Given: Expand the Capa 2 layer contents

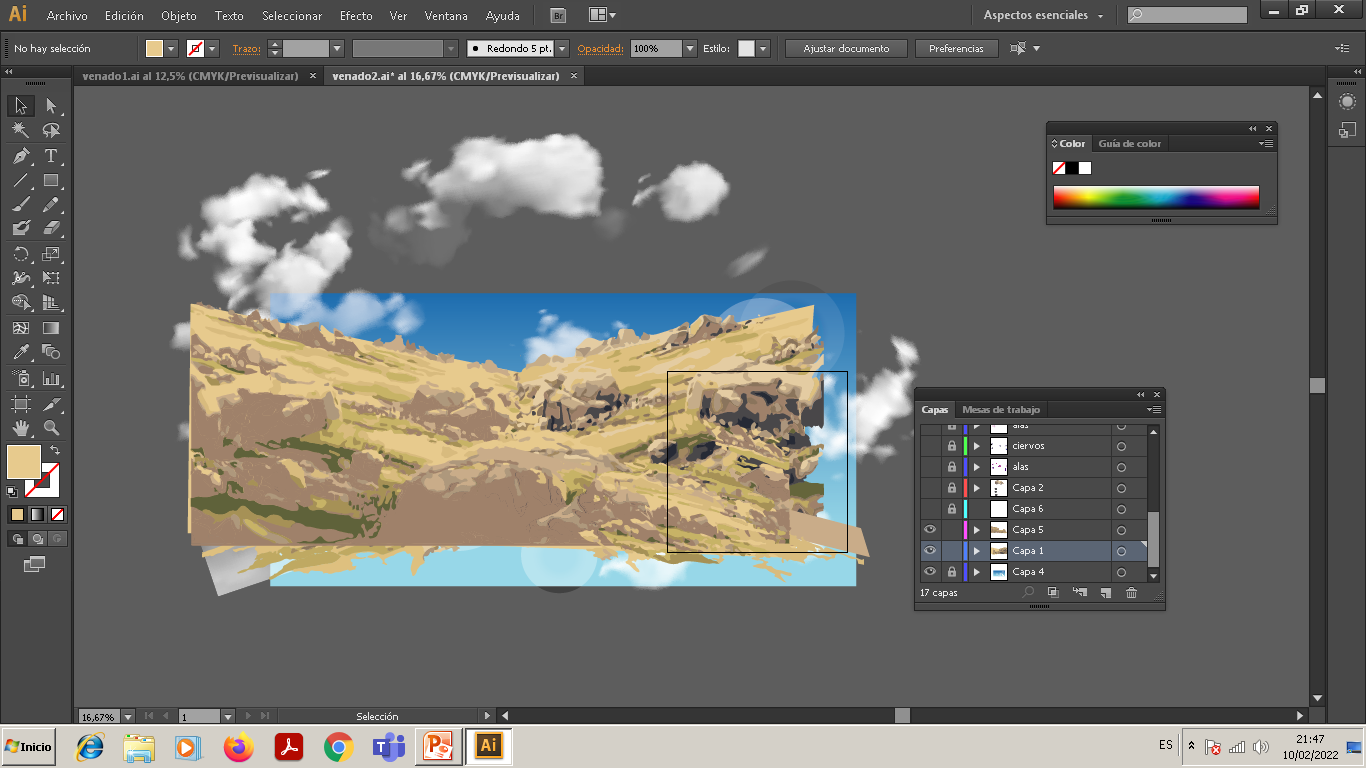Looking at the screenshot, I should point(977,488).
